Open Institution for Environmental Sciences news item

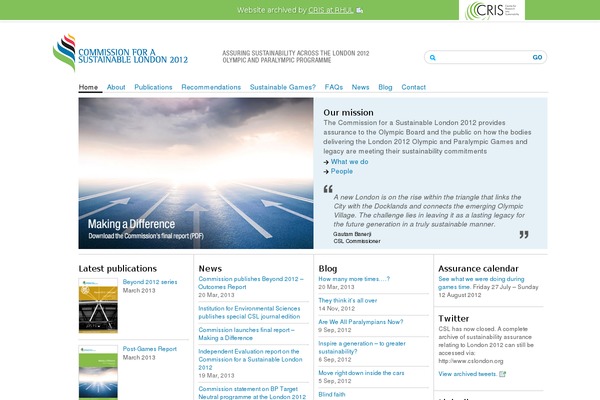(x=249, y=312)
